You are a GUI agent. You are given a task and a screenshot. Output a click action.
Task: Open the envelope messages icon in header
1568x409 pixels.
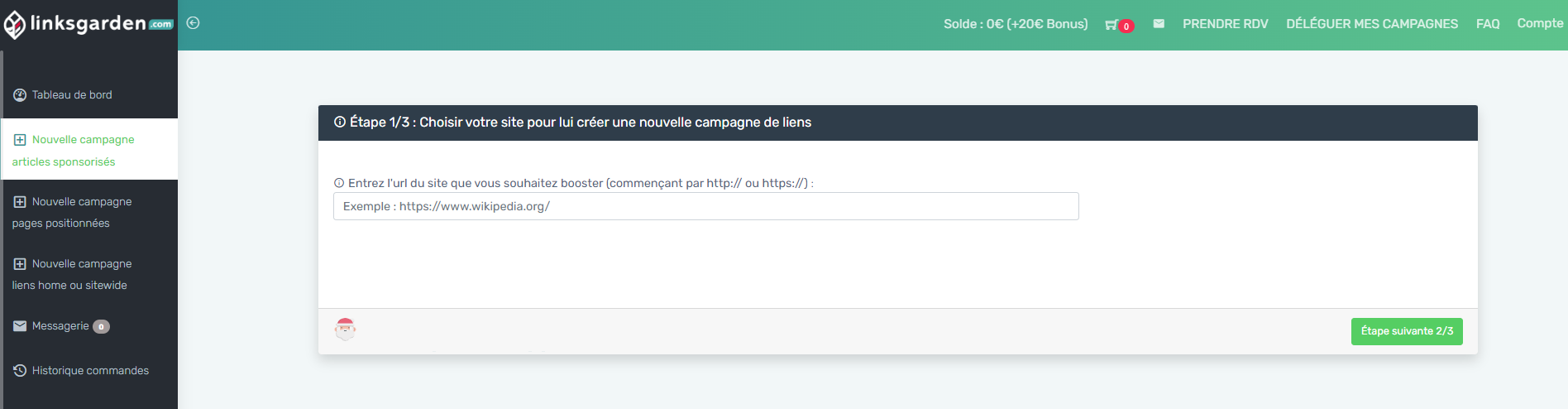point(1159,24)
